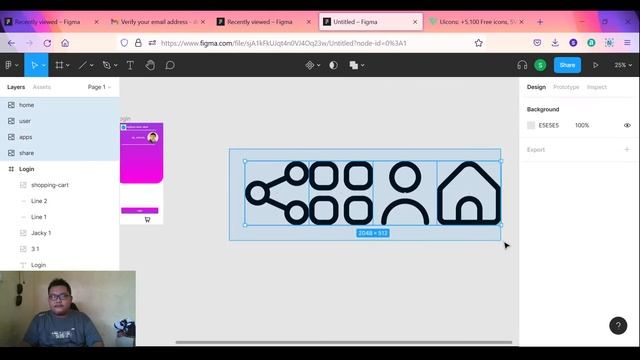The width and height of the screenshot is (640, 360).
Task: Select the Pen tool
Action: click(107, 65)
